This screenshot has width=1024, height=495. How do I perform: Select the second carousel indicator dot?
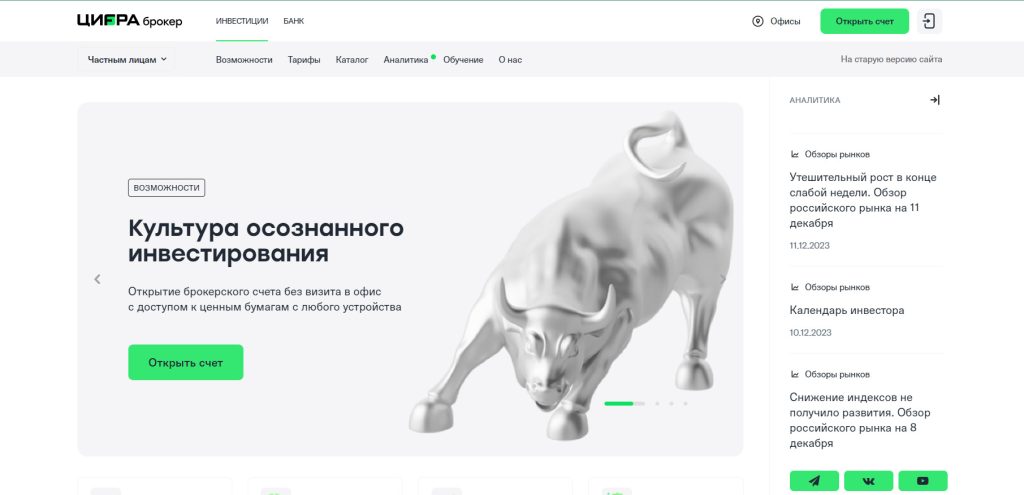(657, 404)
